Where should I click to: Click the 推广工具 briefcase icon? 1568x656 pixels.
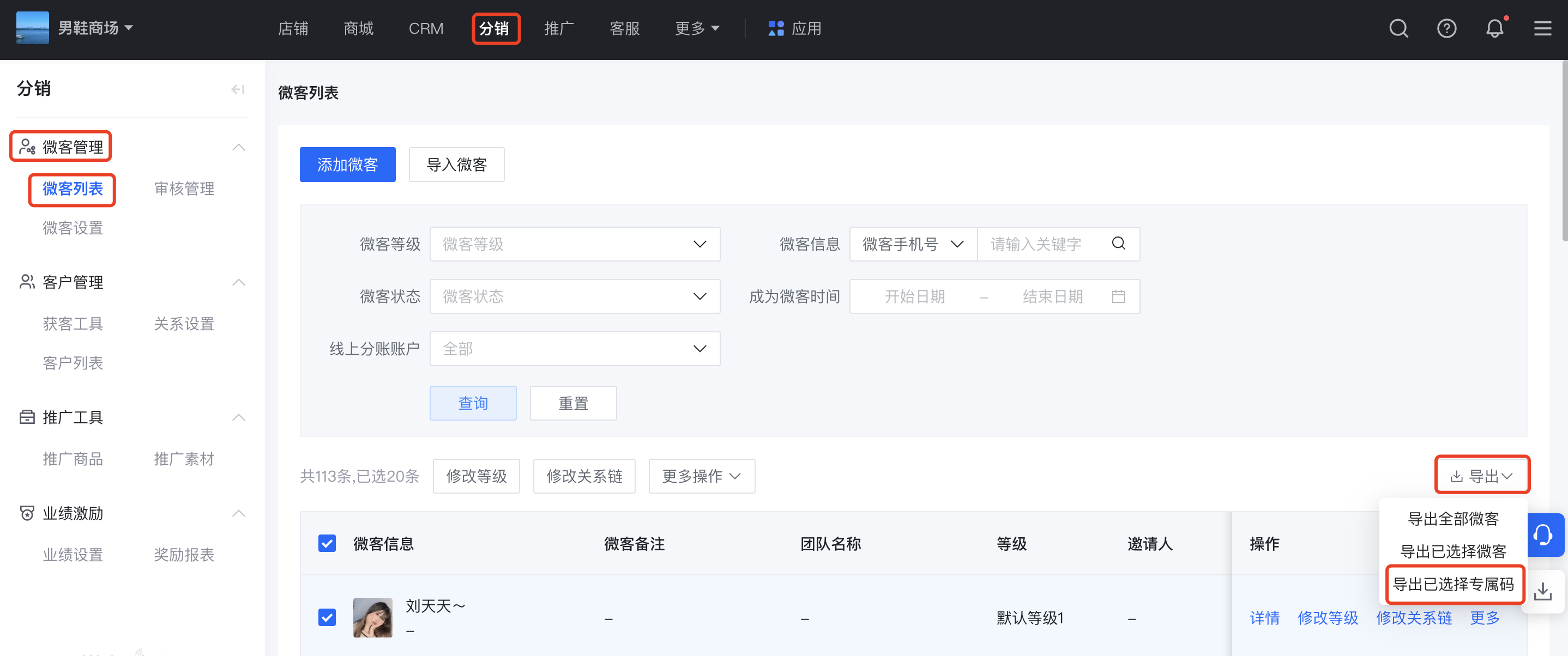(27, 417)
